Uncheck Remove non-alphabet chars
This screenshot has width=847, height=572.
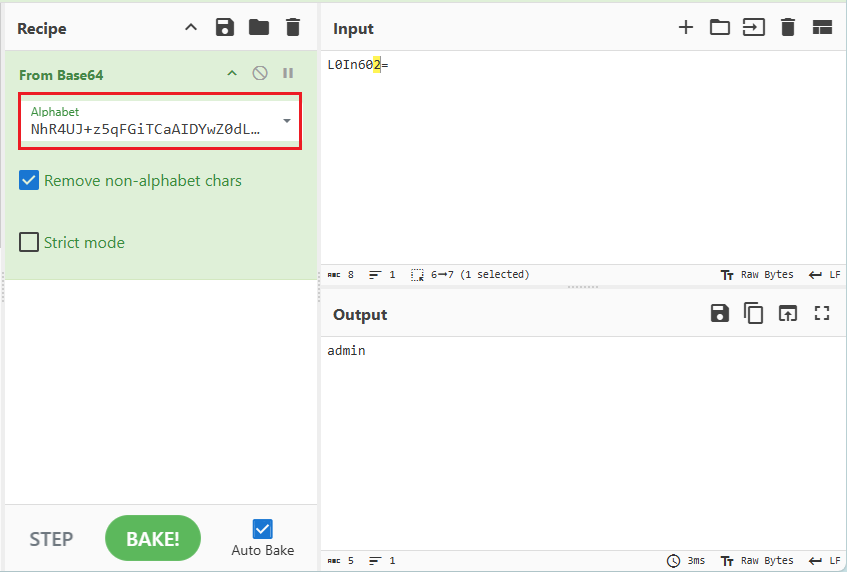pos(30,181)
